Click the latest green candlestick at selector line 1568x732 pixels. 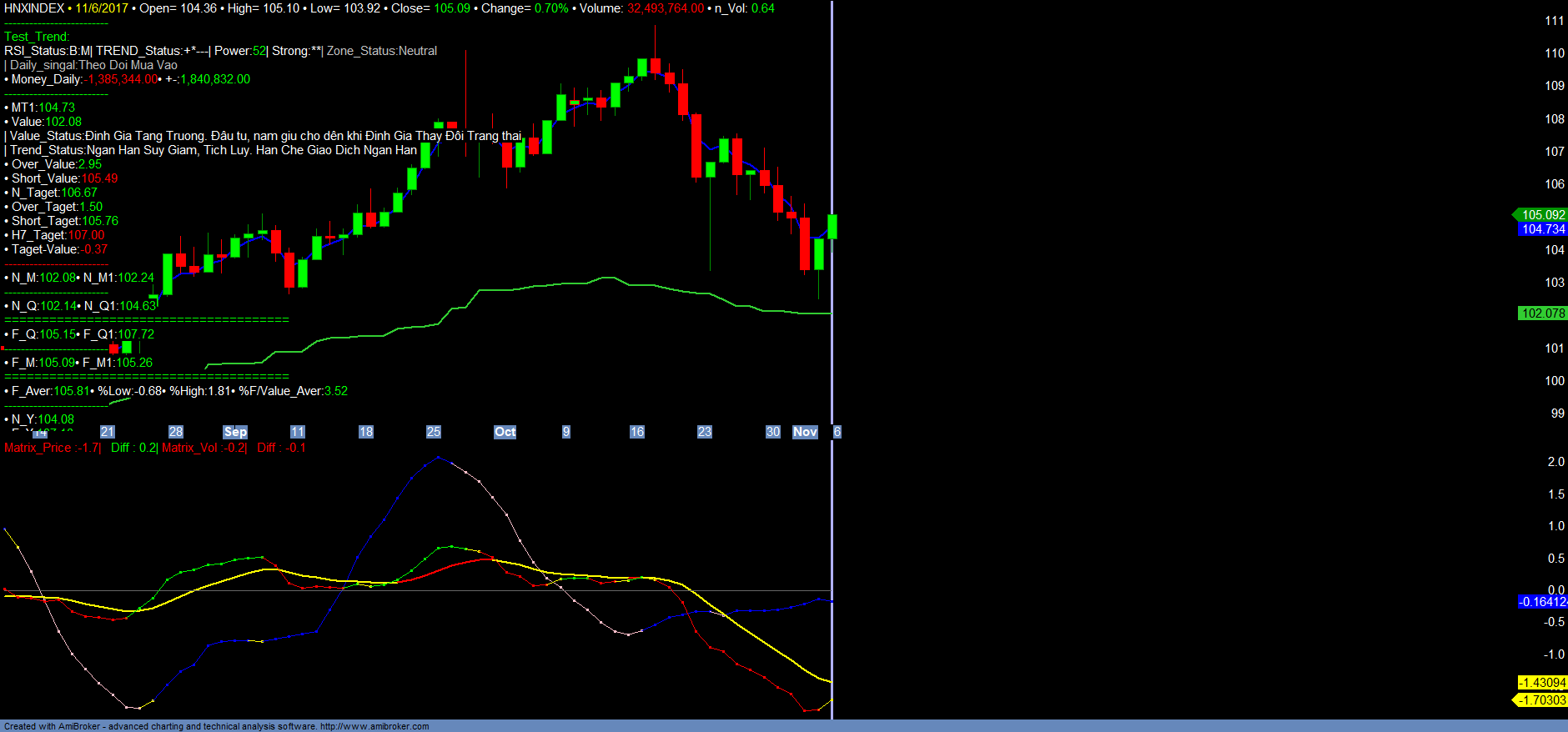pyautogui.click(x=832, y=227)
